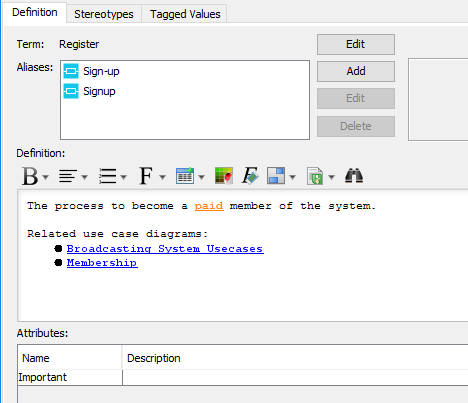Click the bullet list icon
Viewport: 468px width, 403px height.
(108, 176)
